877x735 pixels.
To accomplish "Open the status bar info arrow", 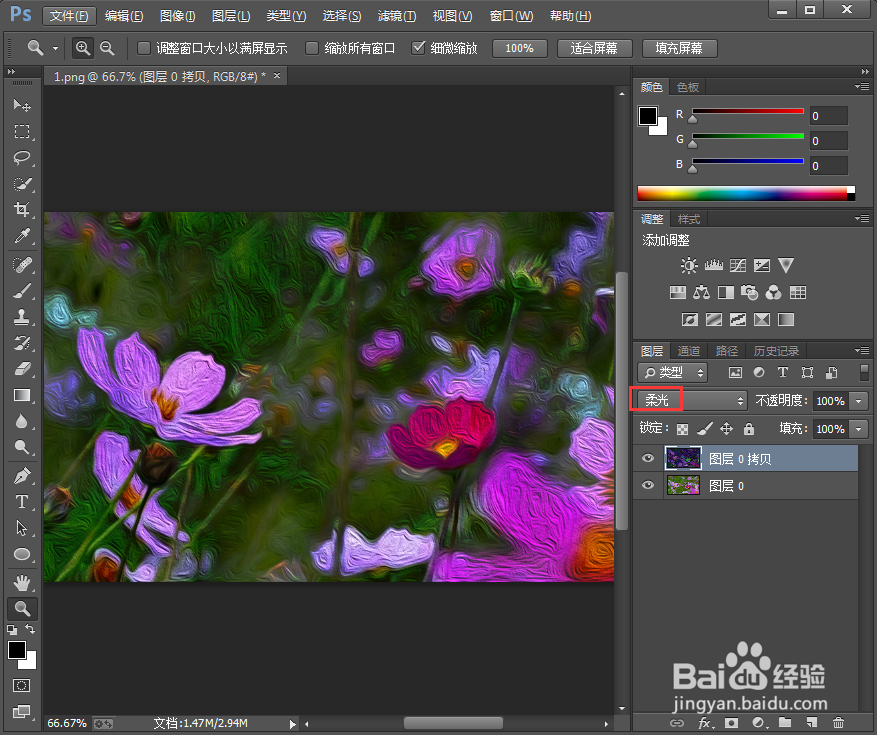I will (x=293, y=724).
